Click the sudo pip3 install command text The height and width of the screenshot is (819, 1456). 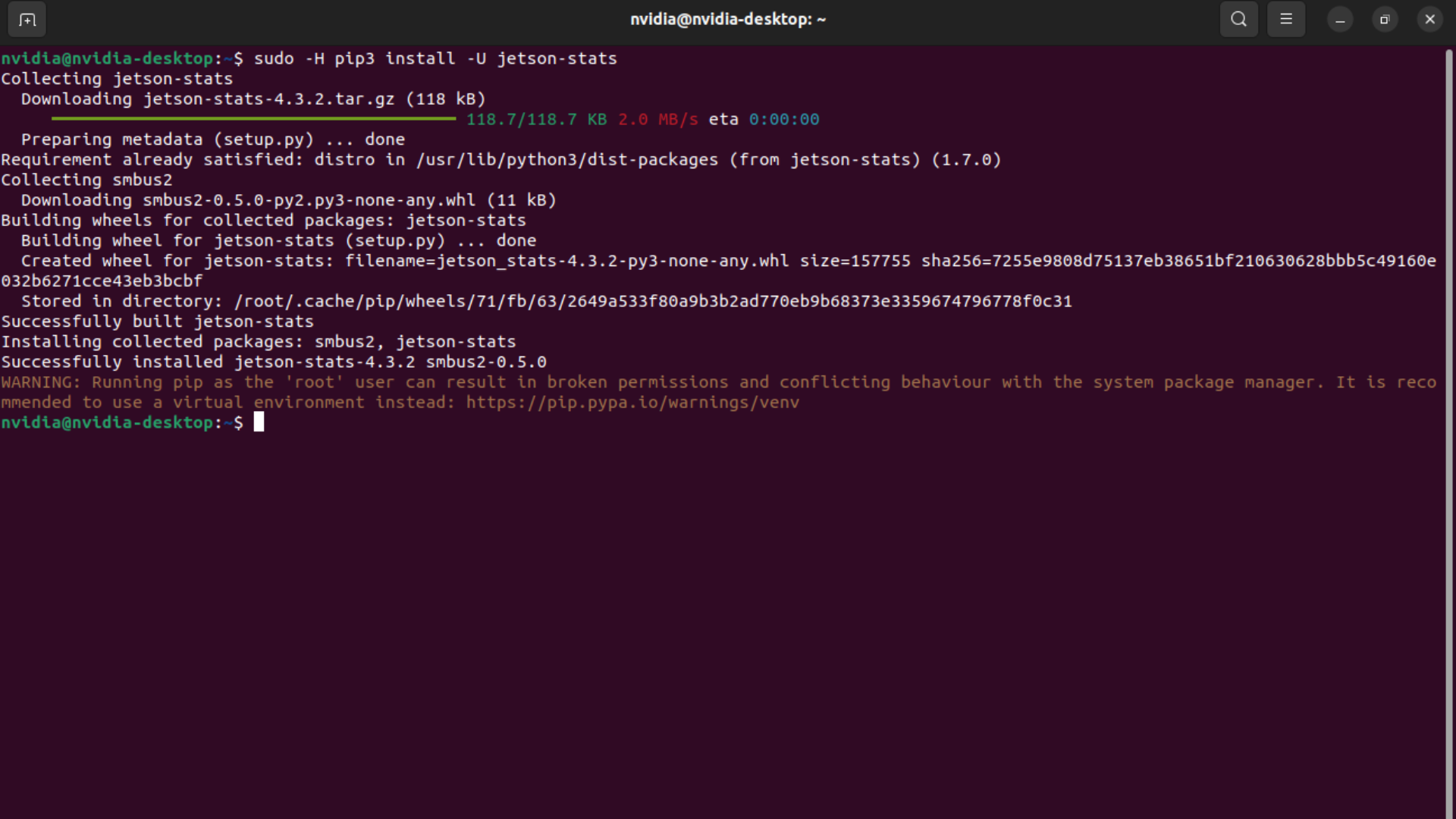(435, 59)
